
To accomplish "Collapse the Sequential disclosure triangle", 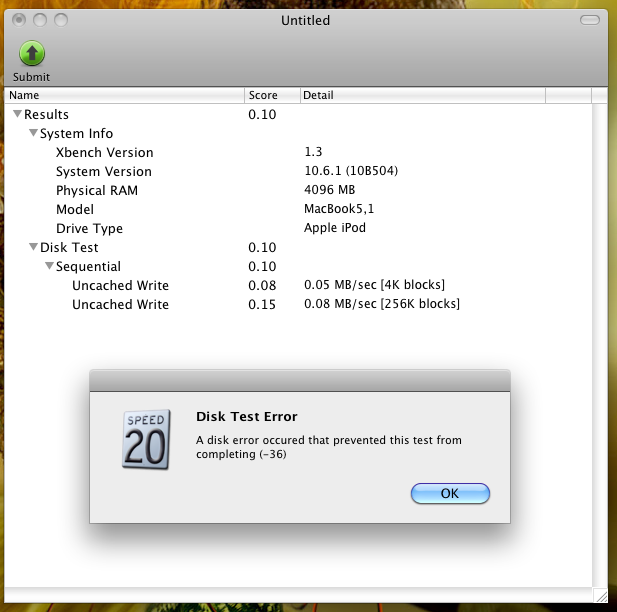I will tap(49, 266).
